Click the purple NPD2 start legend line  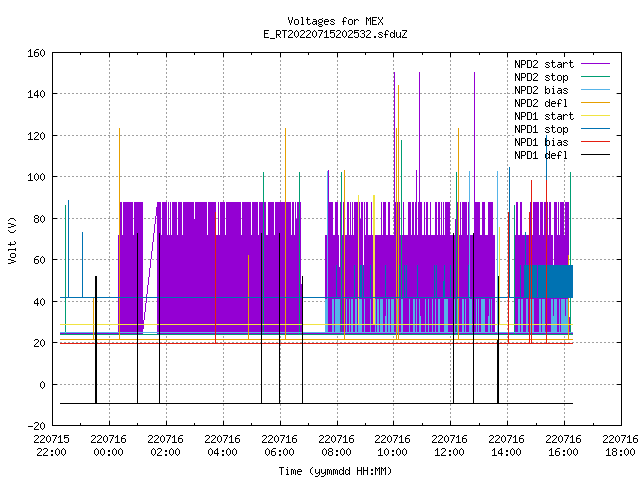(595, 64)
